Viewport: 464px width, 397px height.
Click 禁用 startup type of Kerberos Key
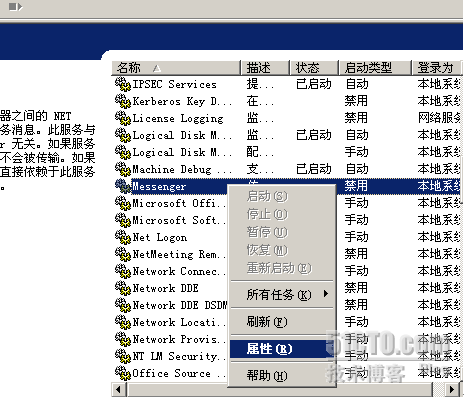click(356, 101)
